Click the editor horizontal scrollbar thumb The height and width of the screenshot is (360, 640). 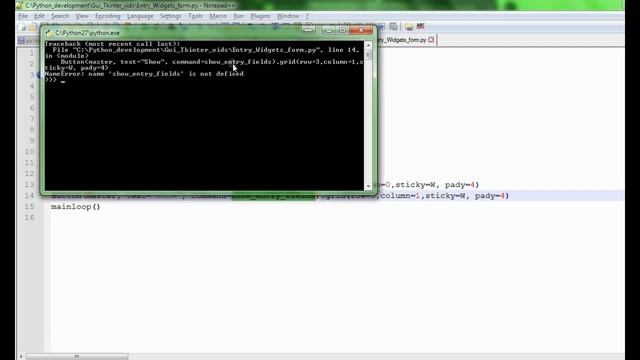[77, 356]
